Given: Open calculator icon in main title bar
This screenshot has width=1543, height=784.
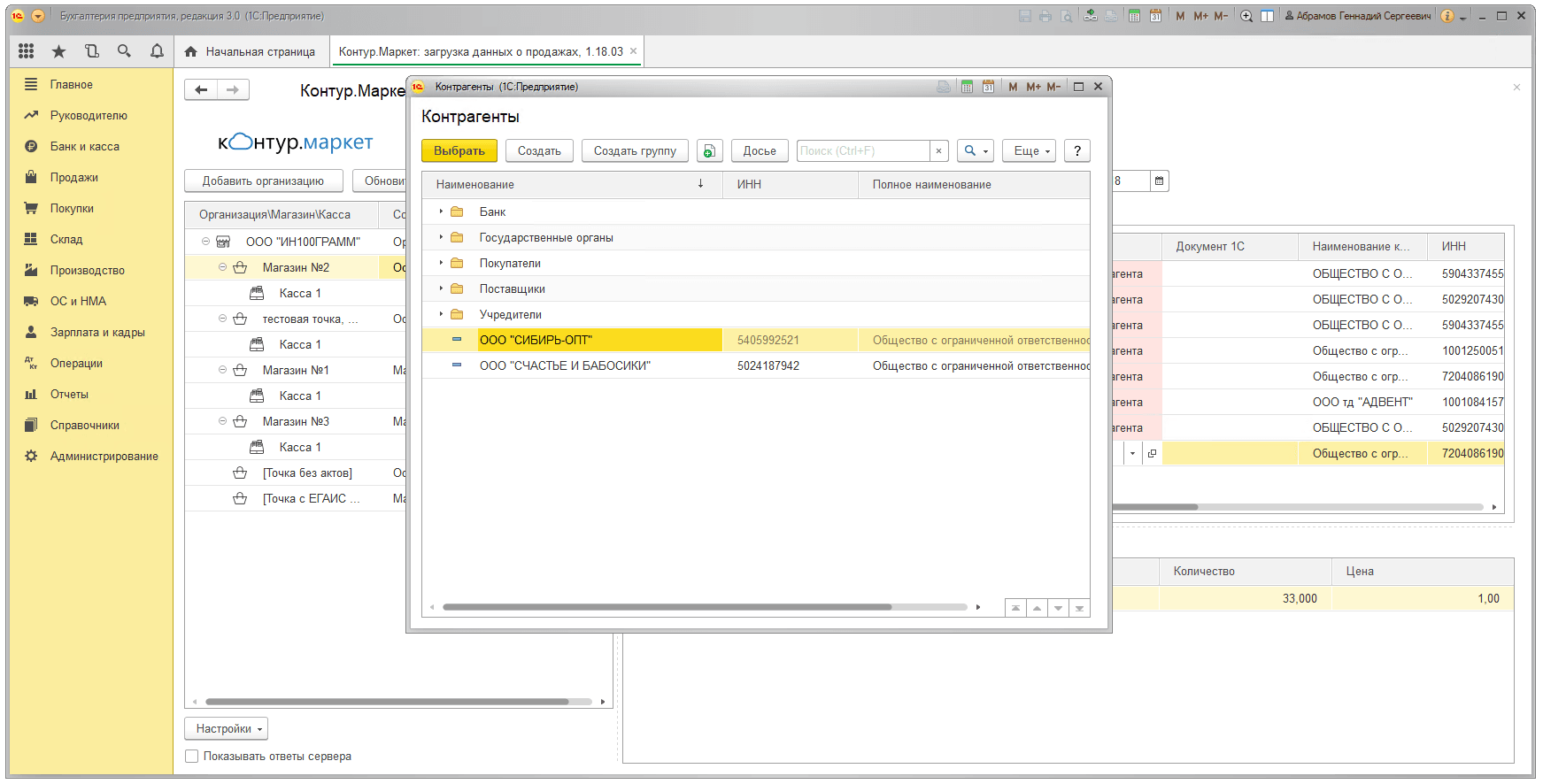Looking at the screenshot, I should tap(1134, 16).
